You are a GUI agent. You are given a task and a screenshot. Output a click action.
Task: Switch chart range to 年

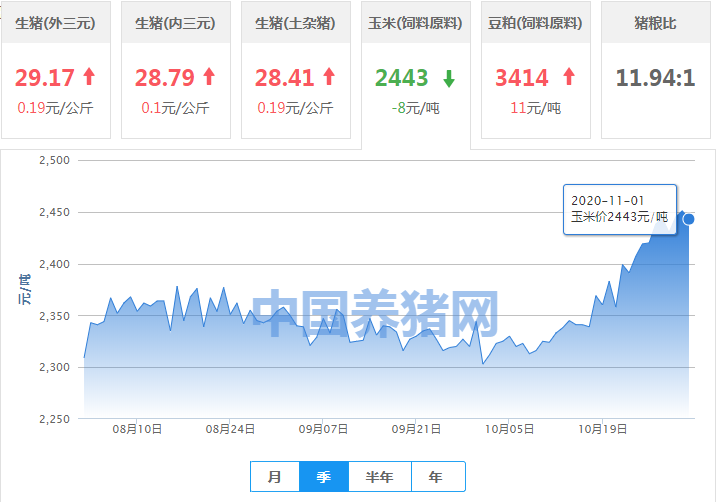(x=438, y=477)
